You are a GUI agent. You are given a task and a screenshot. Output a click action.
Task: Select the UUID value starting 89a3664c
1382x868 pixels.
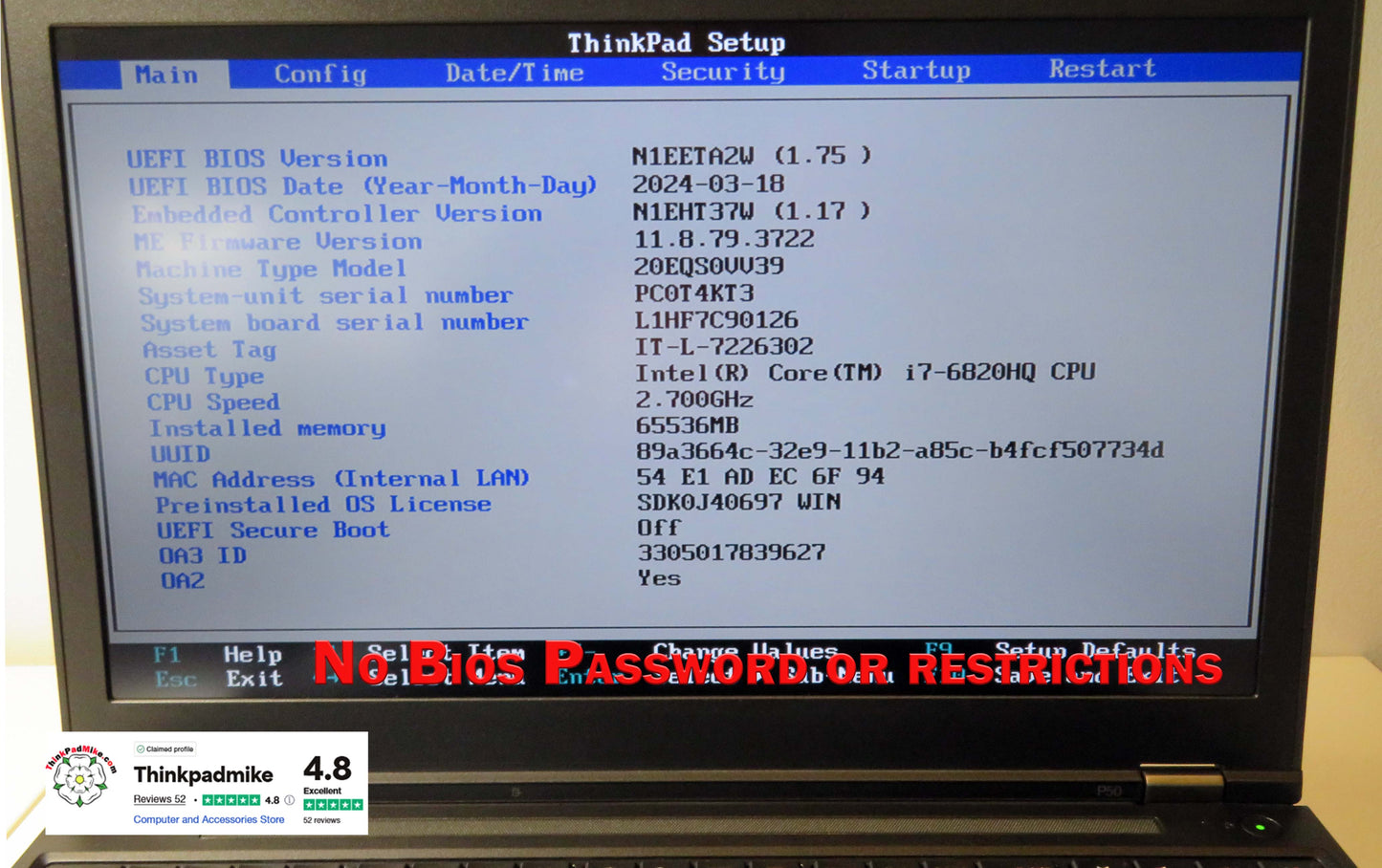[900, 450]
